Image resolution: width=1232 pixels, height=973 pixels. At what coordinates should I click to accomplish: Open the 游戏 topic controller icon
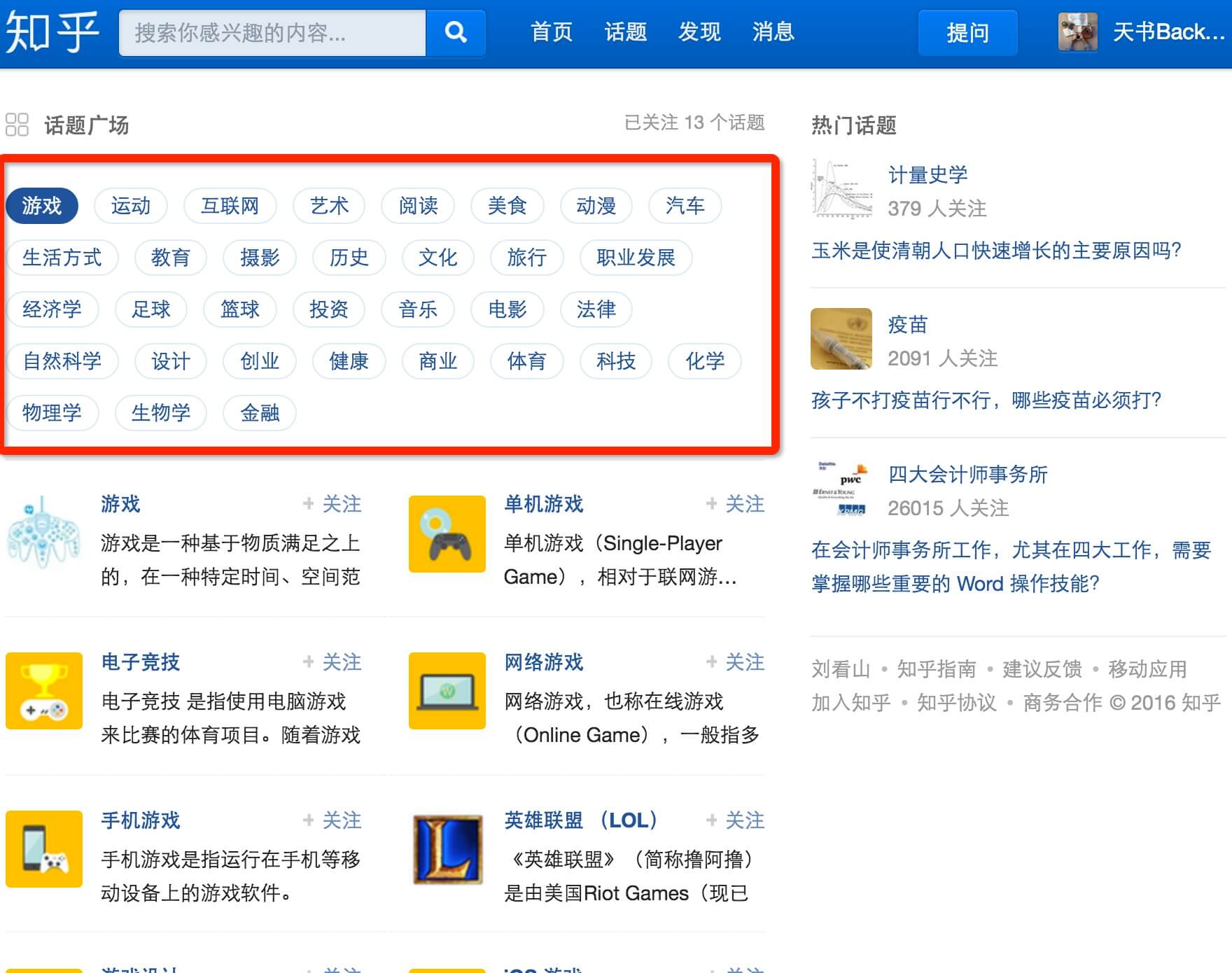(43, 533)
